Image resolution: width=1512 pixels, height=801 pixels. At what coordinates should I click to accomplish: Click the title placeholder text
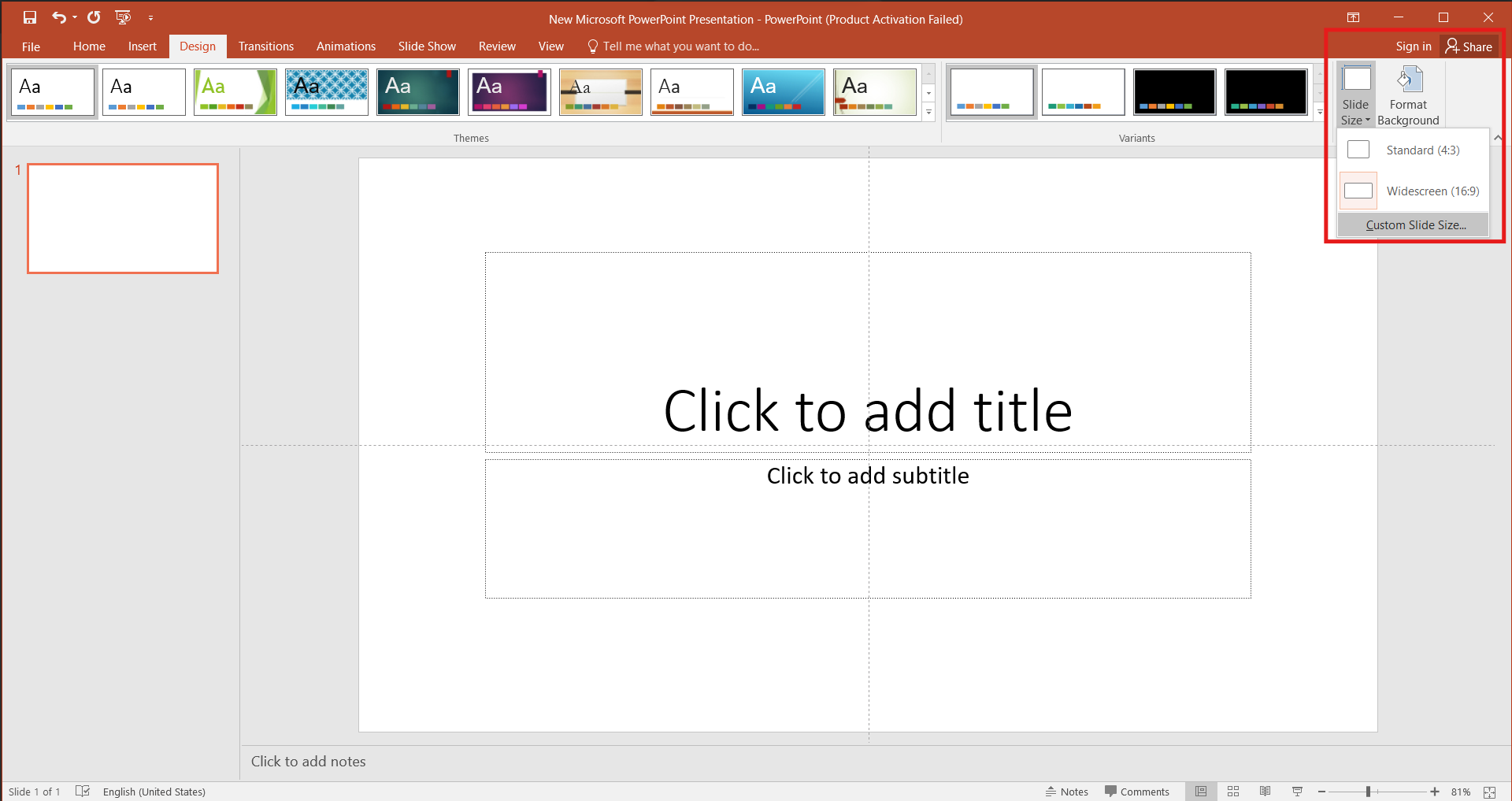tap(868, 410)
